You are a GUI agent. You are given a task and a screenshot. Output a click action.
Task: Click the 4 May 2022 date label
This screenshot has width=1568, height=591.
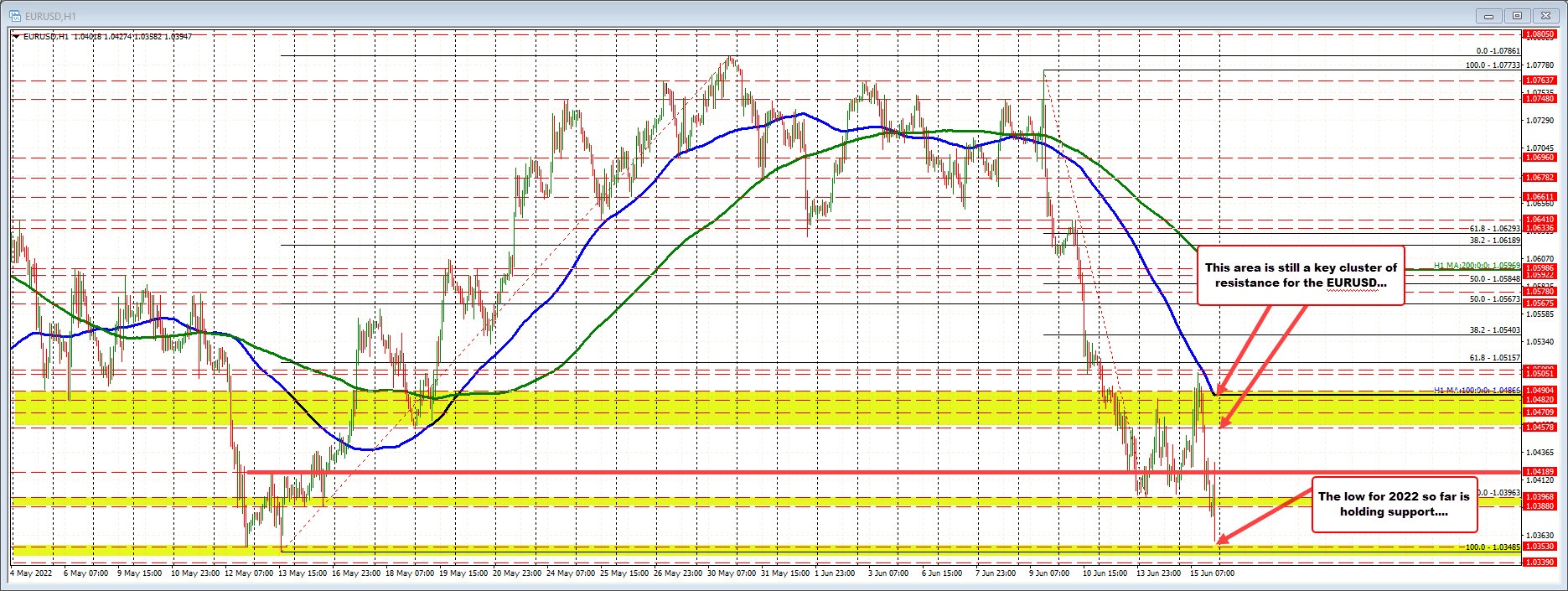tap(33, 574)
